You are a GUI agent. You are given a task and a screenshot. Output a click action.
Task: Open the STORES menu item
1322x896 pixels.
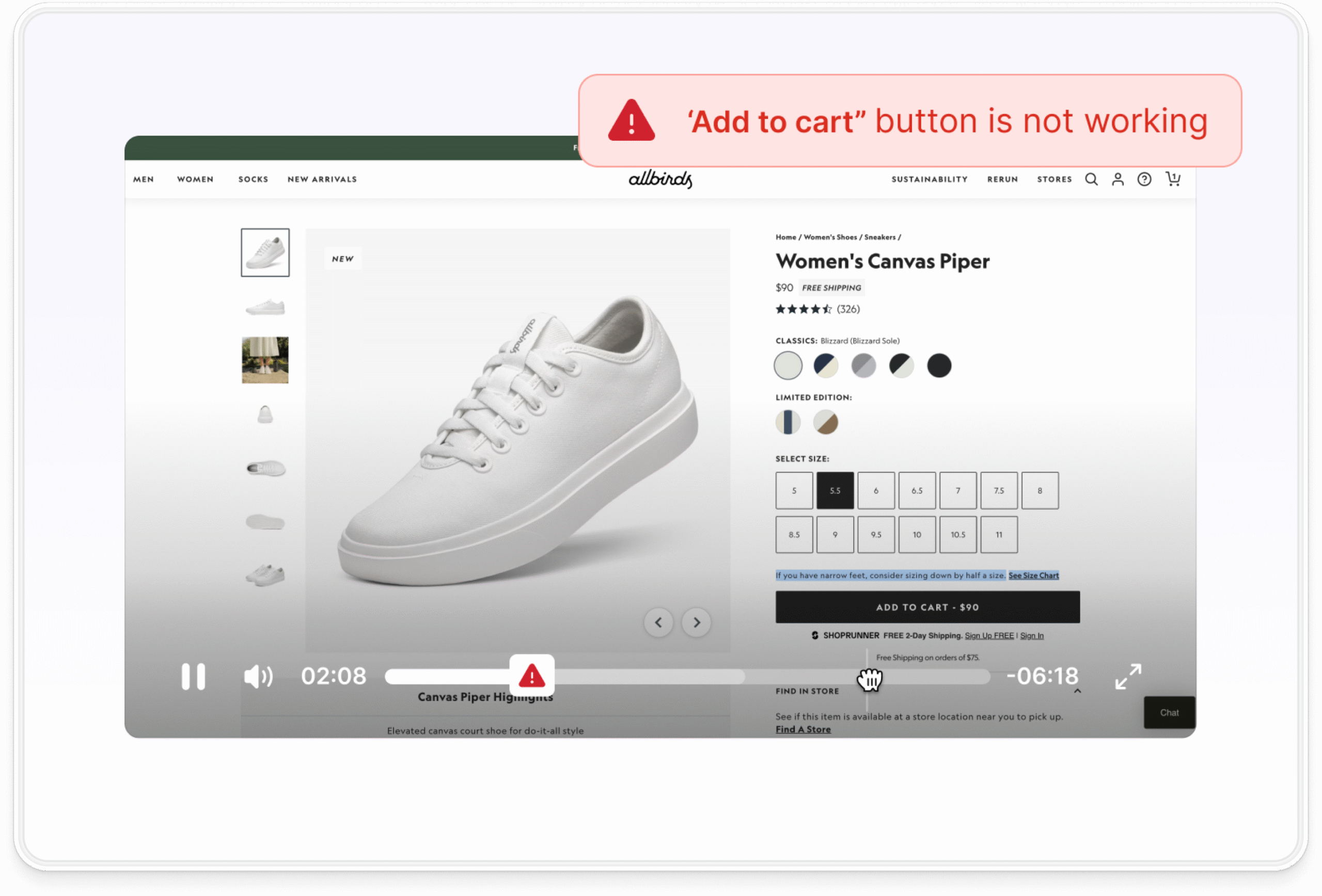(1054, 179)
